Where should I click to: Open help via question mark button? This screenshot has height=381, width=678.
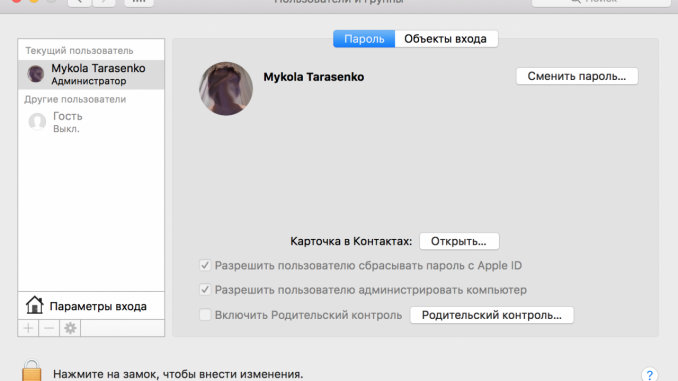click(649, 374)
